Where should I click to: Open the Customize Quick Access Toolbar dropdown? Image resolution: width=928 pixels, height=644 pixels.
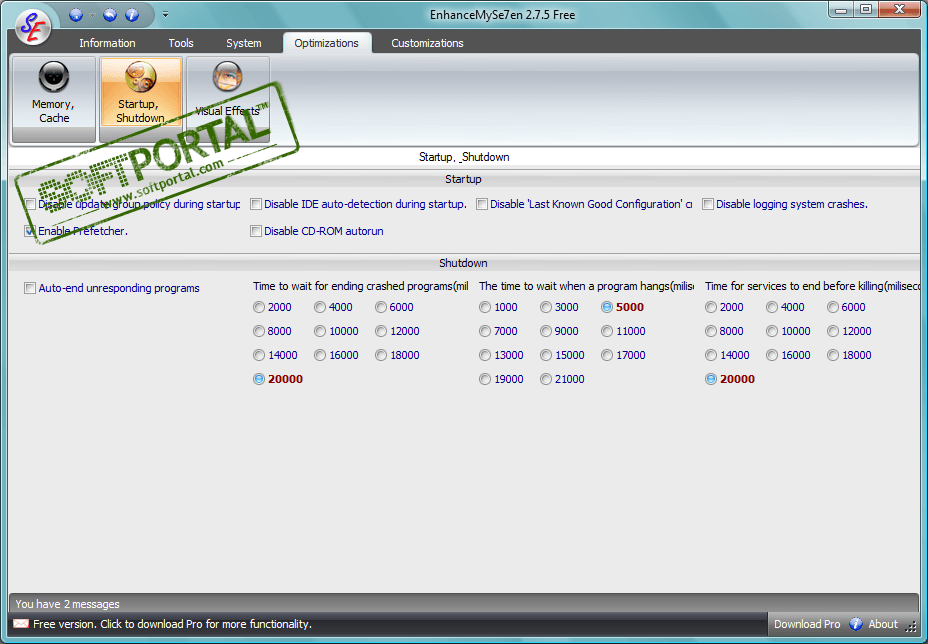[166, 15]
